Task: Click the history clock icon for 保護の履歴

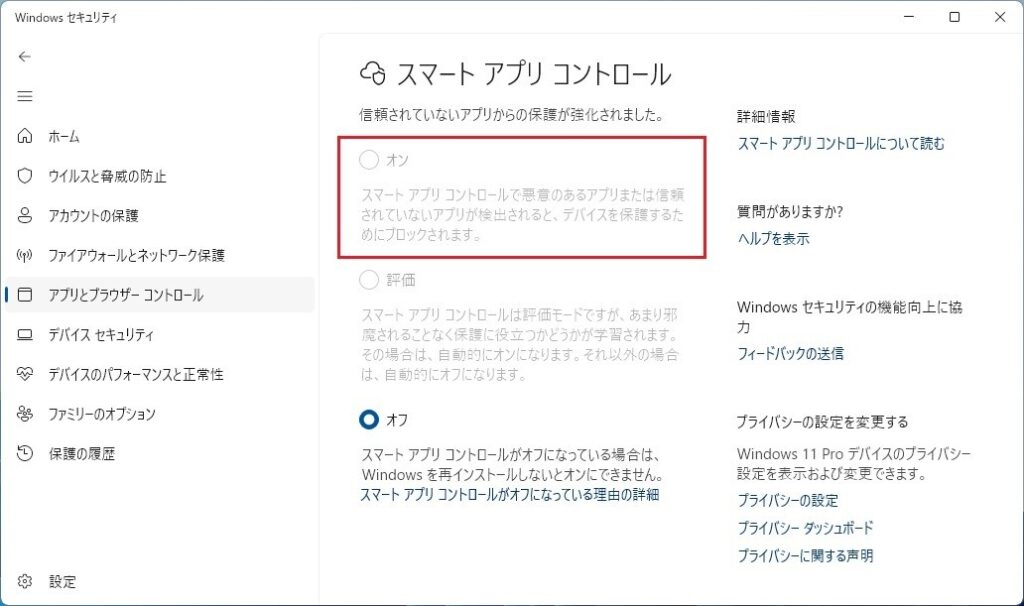Action: point(25,453)
